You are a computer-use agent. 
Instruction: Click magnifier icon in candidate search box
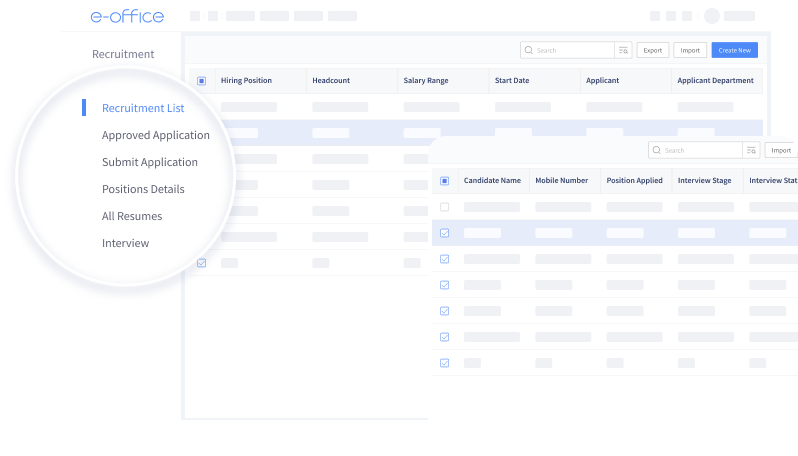657,150
